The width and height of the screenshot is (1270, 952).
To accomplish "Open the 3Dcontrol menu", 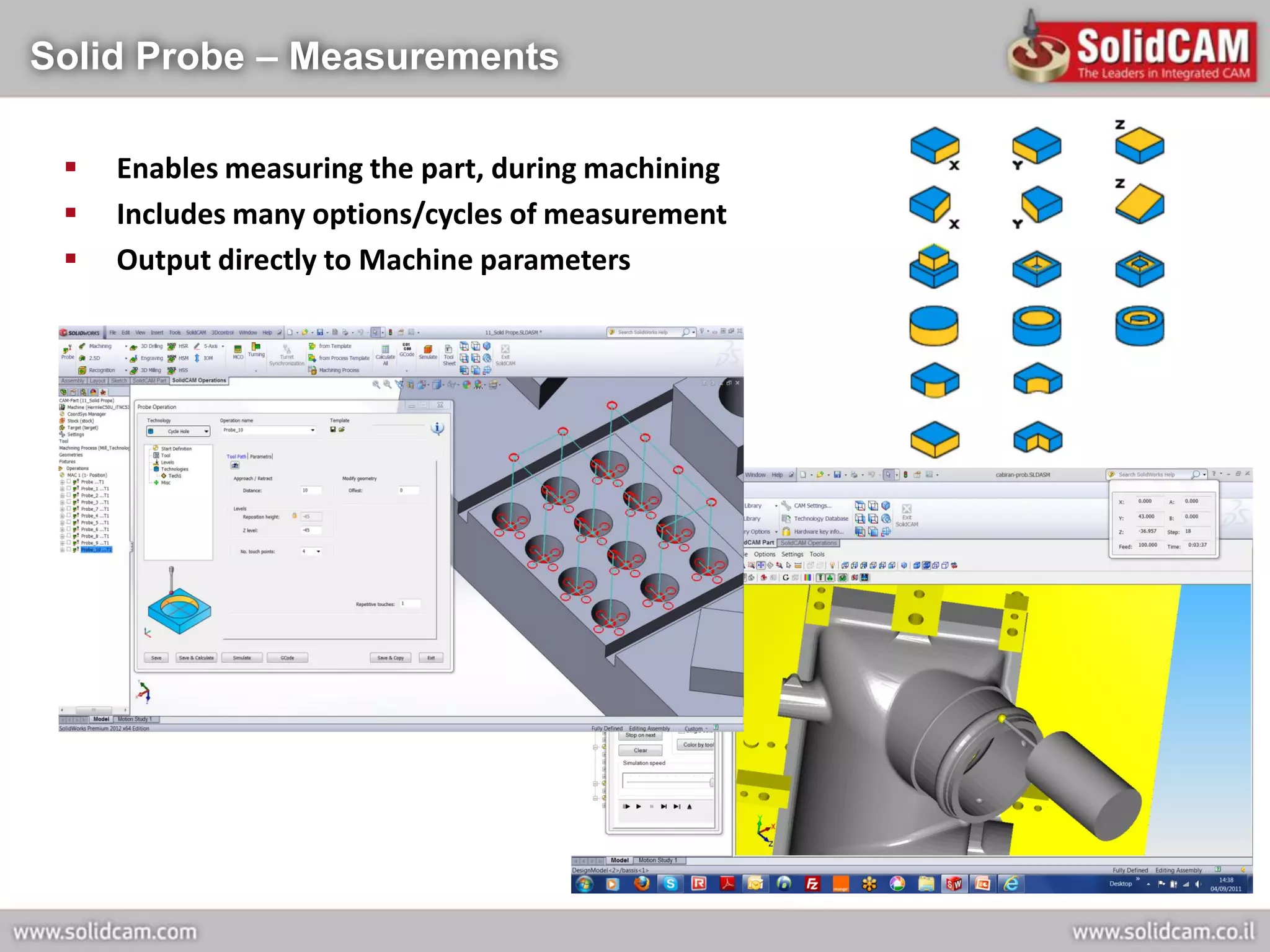I will [x=223, y=333].
